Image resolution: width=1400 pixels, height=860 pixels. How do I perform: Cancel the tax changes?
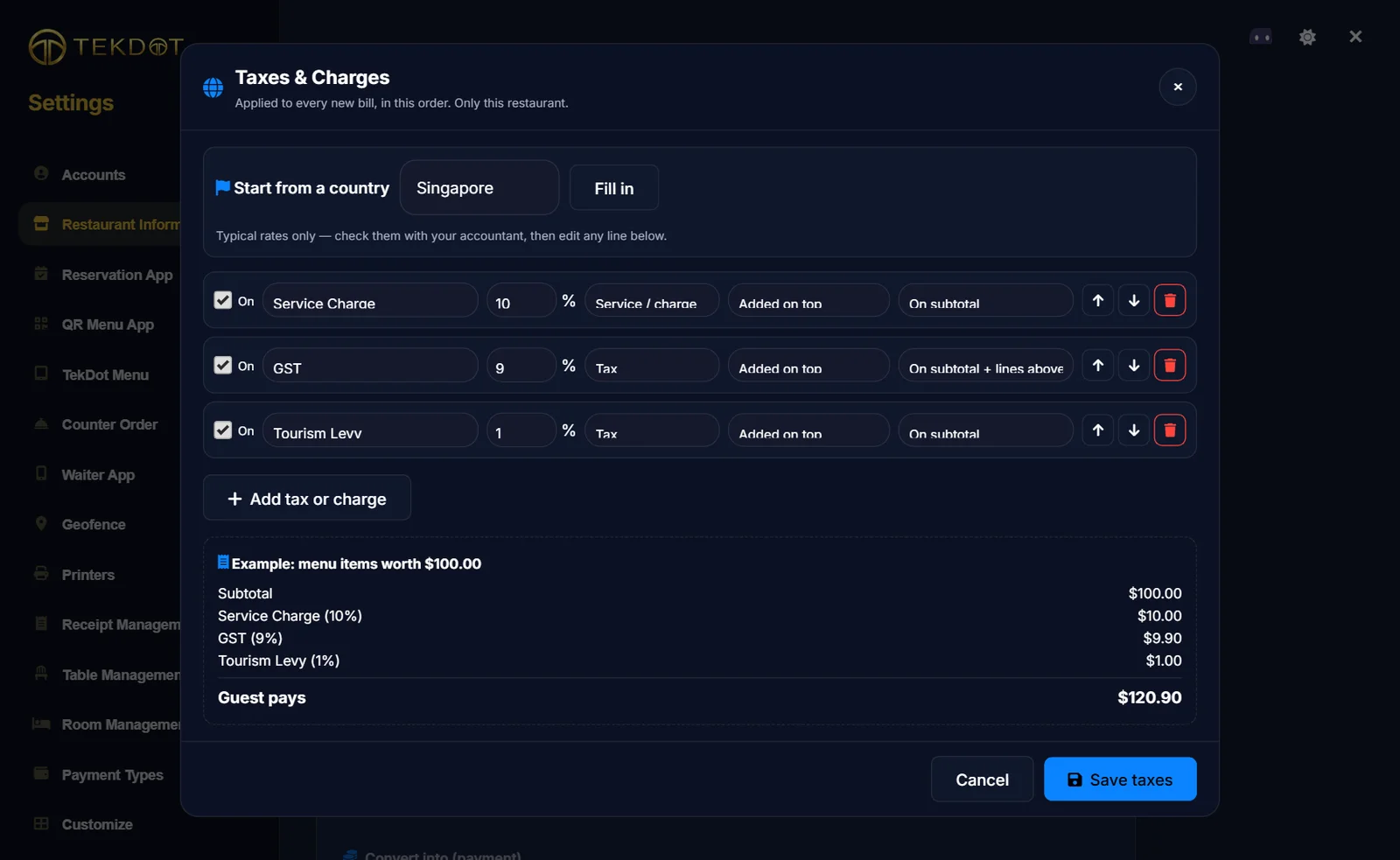pyautogui.click(x=982, y=779)
